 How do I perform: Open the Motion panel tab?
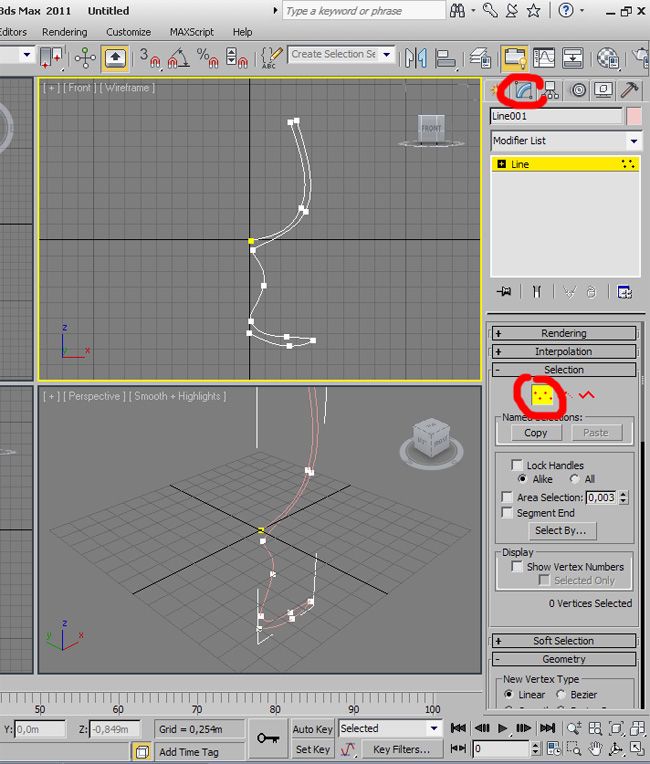[x=578, y=91]
